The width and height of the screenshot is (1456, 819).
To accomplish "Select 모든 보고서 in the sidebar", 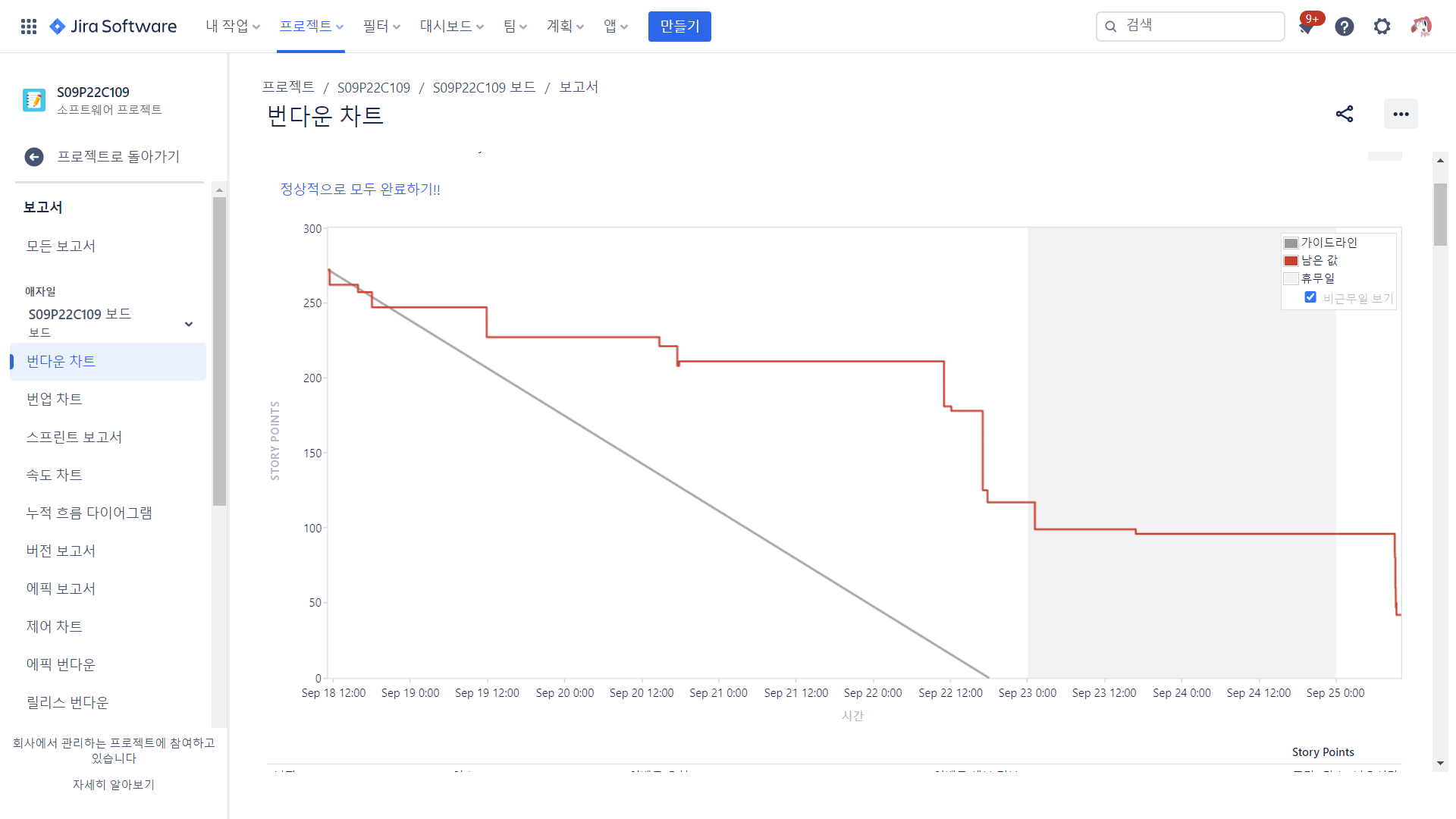I will point(61,246).
